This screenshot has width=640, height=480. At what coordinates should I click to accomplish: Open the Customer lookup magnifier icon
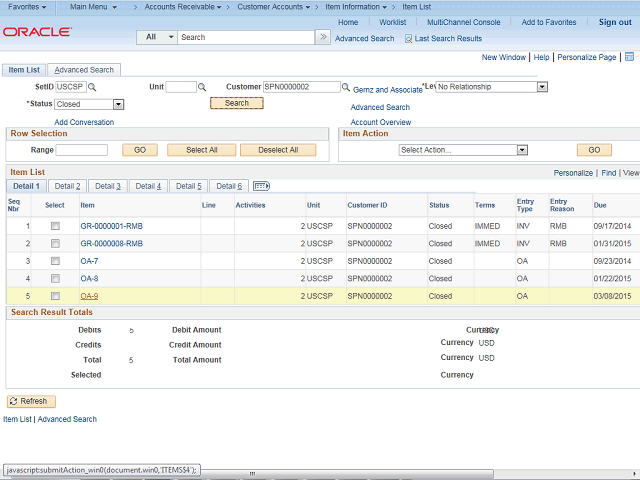(x=347, y=87)
